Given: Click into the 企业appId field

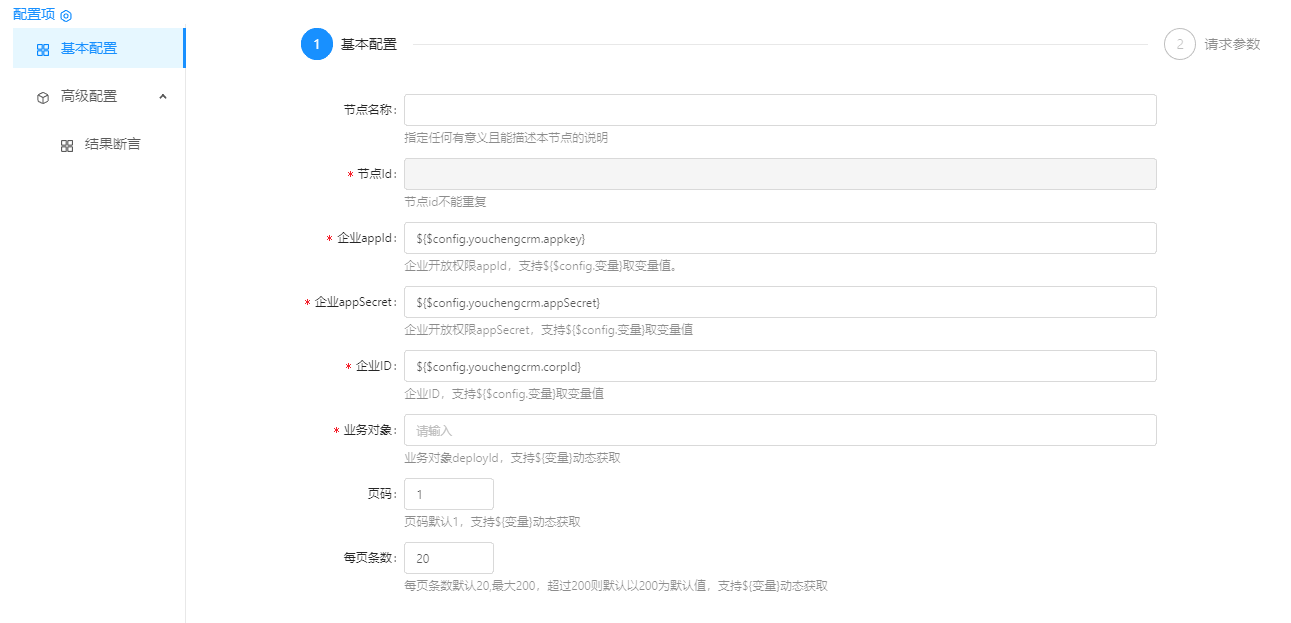Looking at the screenshot, I should pos(780,238).
